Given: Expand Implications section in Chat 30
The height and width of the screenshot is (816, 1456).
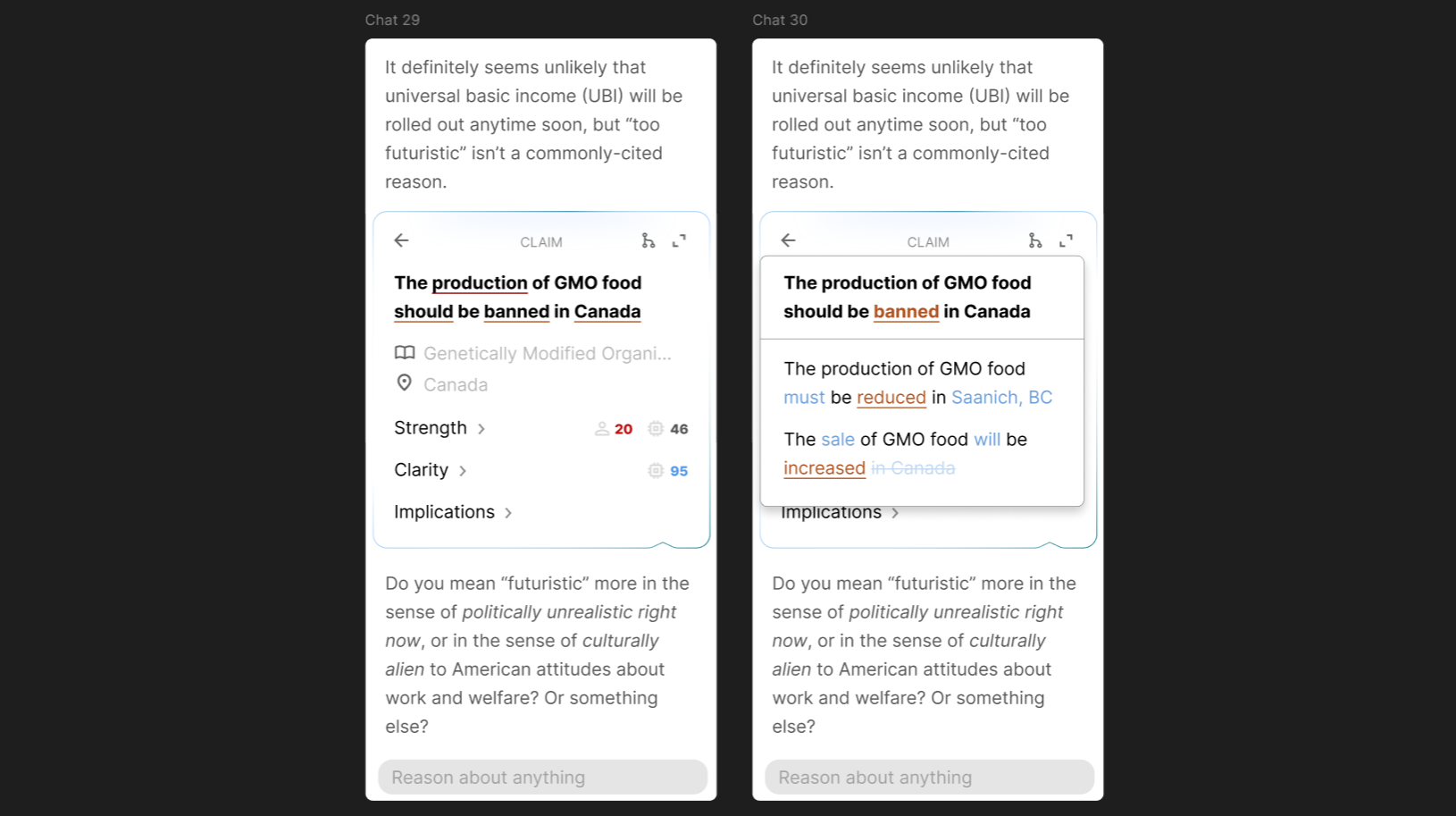Looking at the screenshot, I should [x=840, y=513].
